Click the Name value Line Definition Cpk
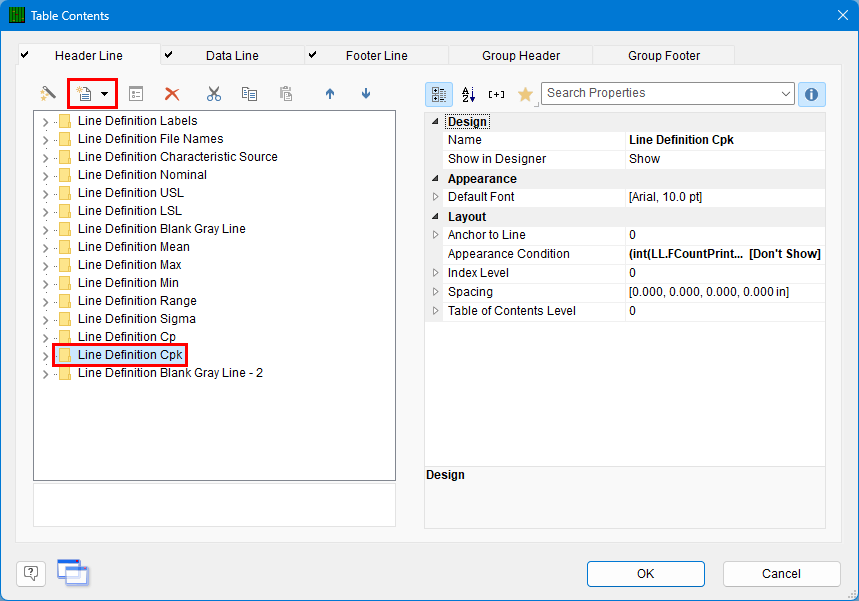Screen dimensions: 859x601 [x=681, y=140]
